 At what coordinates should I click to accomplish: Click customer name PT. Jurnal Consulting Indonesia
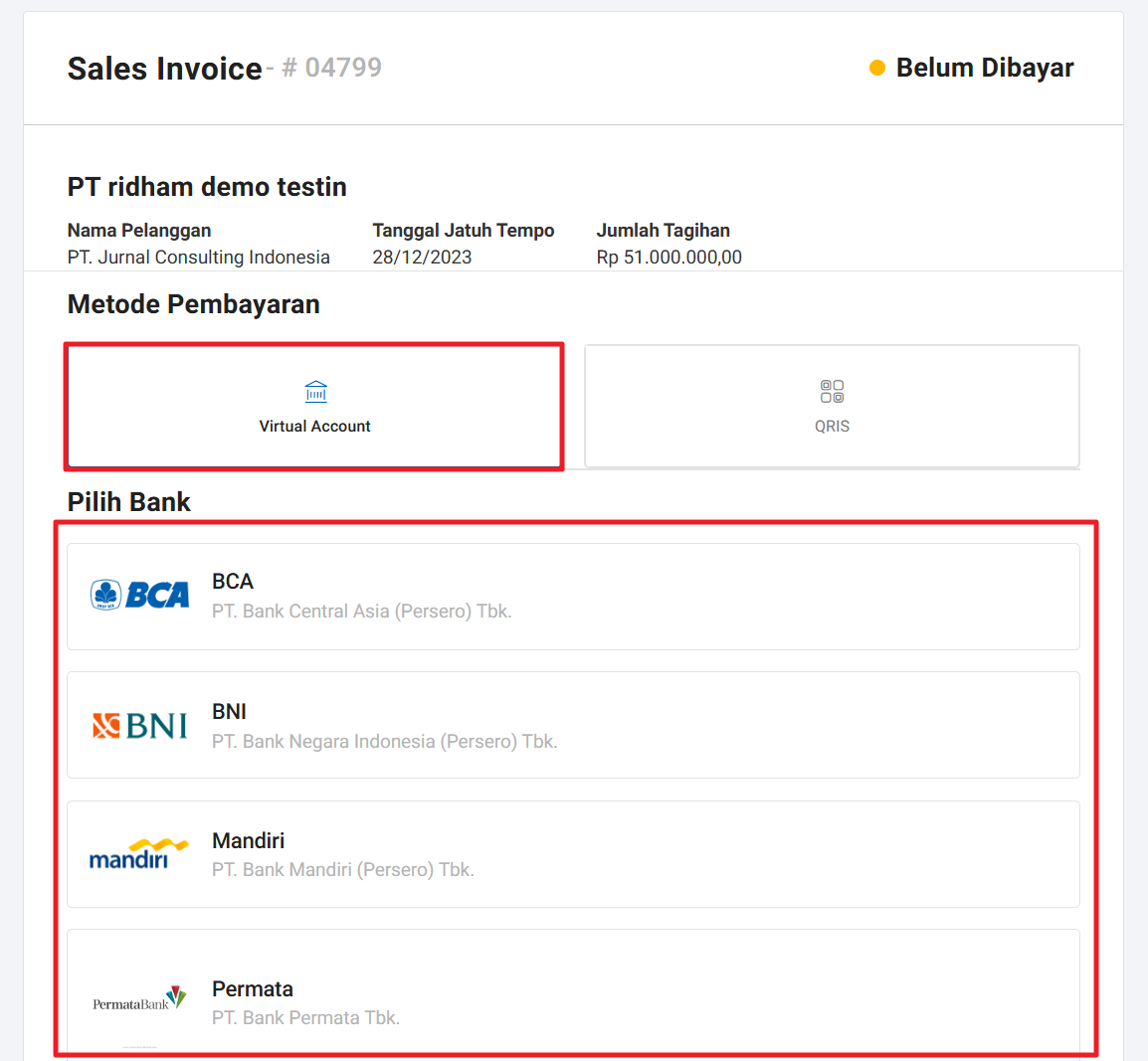(x=199, y=258)
